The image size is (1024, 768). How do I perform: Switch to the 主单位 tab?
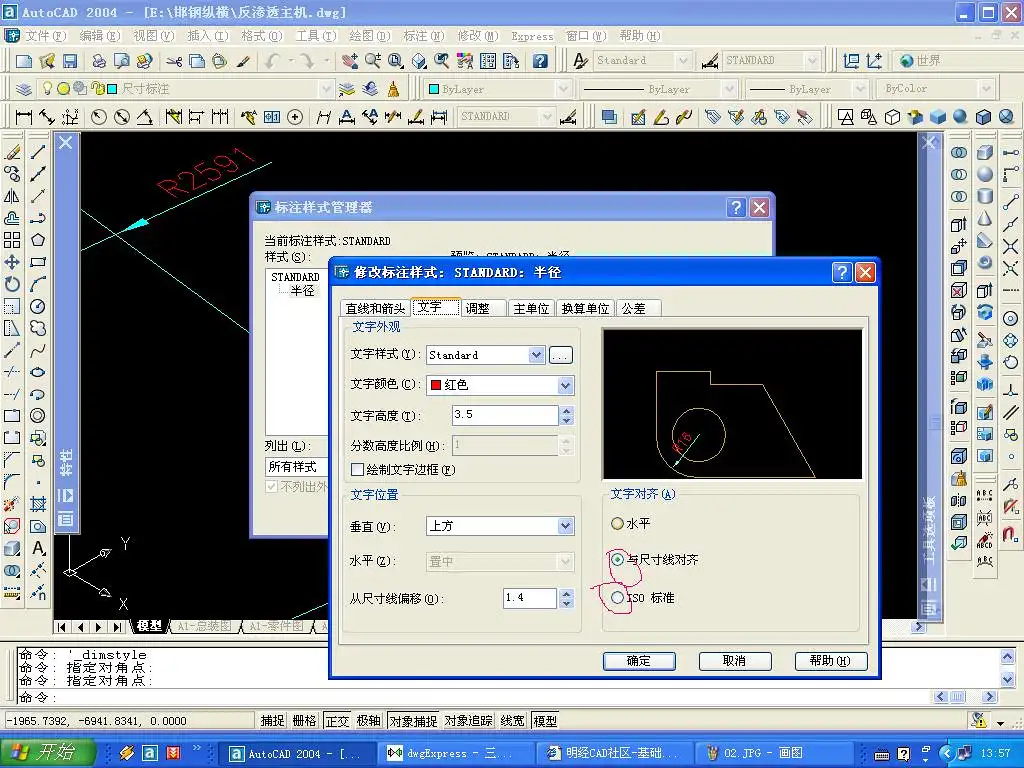pyautogui.click(x=531, y=308)
